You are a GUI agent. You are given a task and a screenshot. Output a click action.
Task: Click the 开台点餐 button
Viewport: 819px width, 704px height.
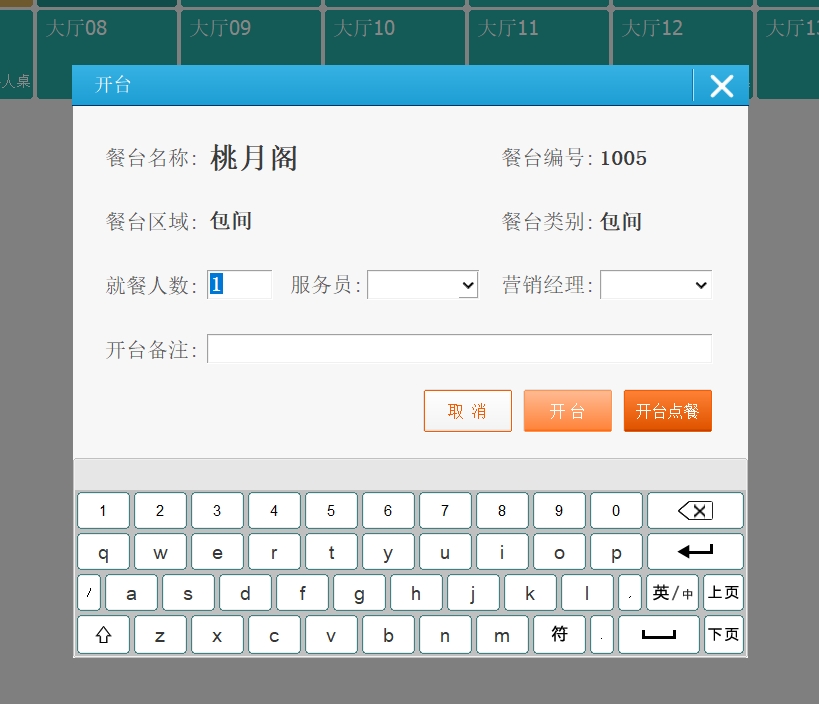667,411
